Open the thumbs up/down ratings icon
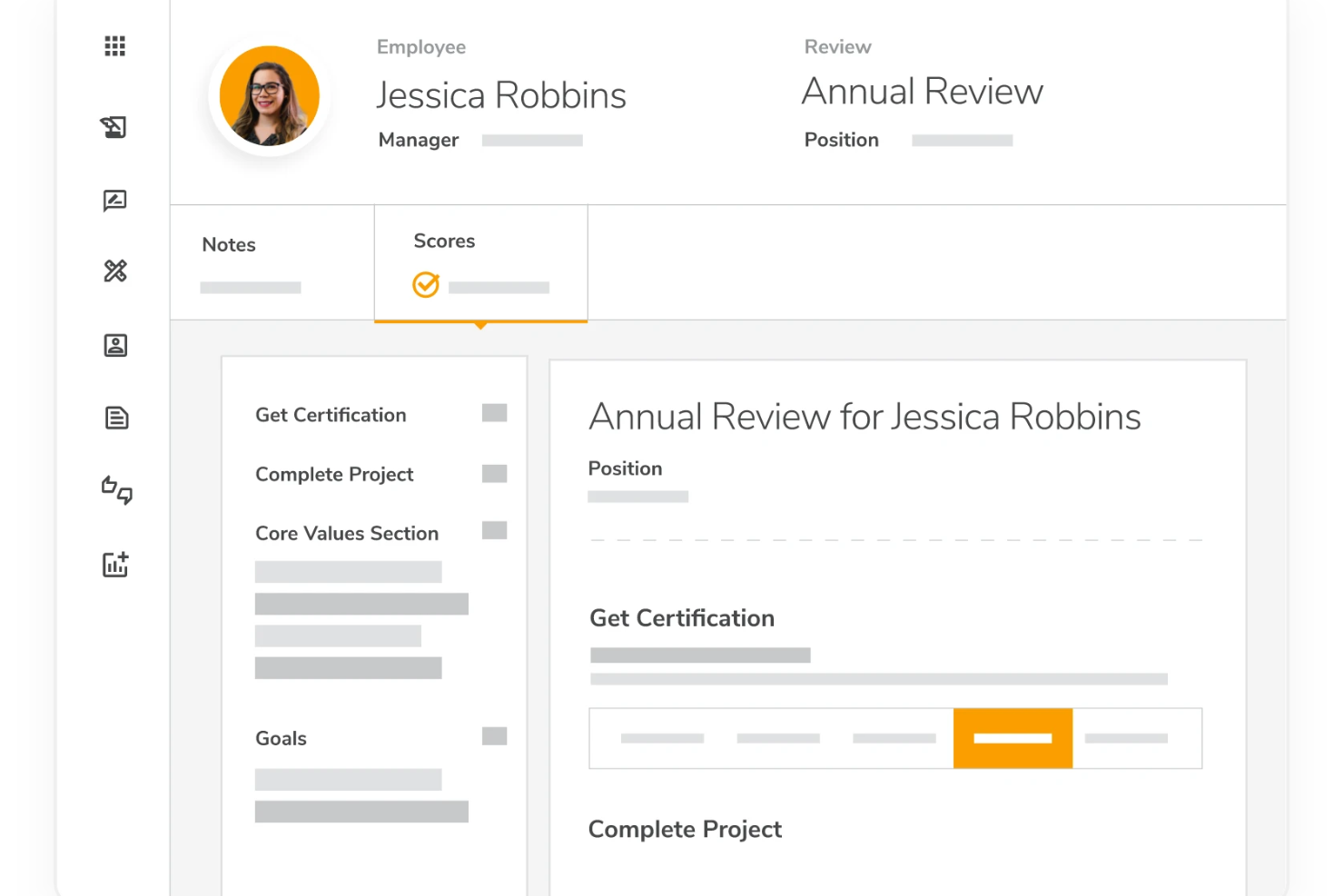 click(x=116, y=490)
